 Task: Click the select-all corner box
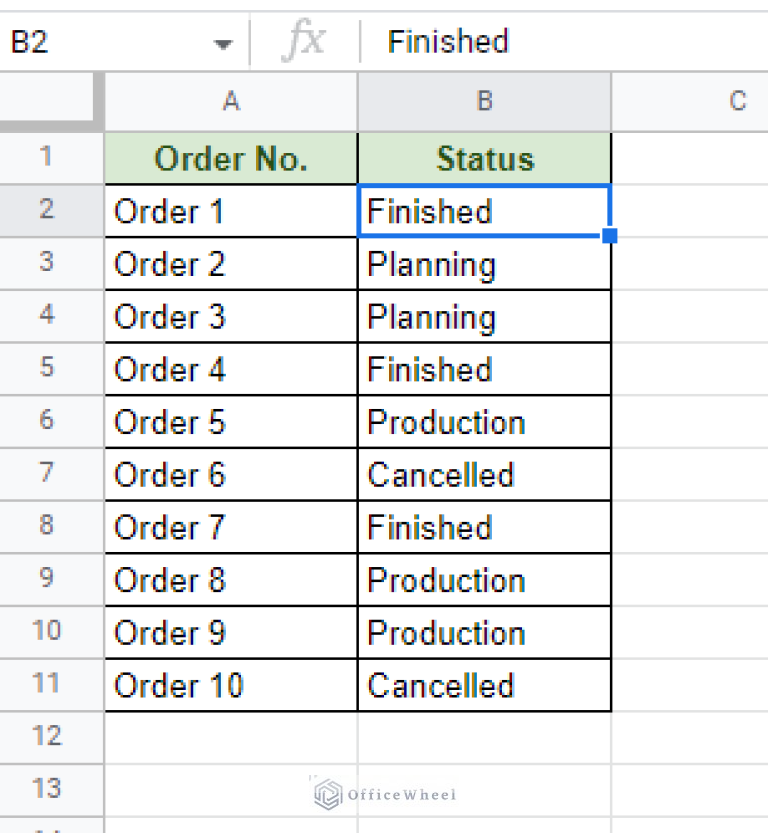(x=50, y=101)
